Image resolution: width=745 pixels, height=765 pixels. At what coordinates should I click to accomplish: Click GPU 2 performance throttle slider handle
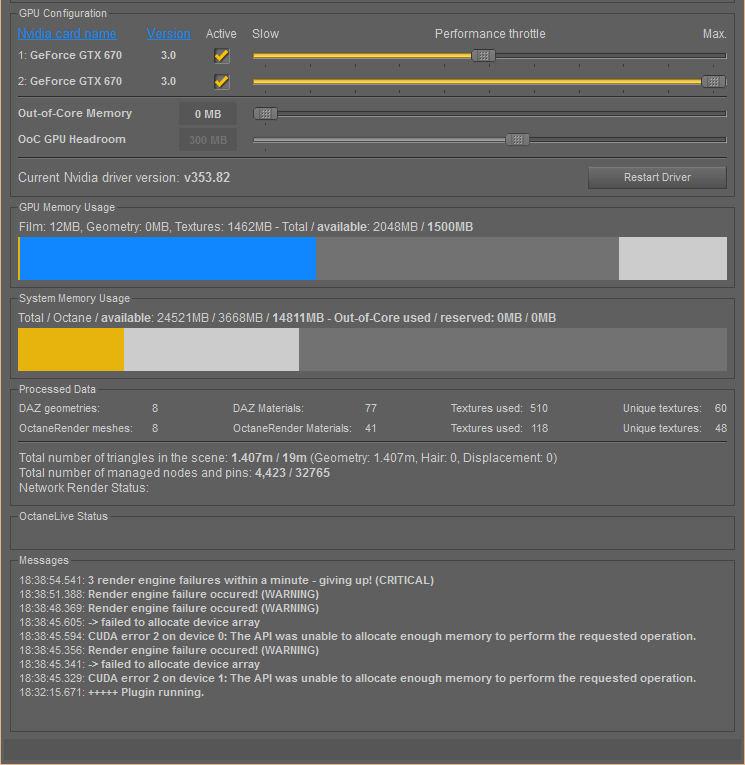pyautogui.click(x=714, y=81)
